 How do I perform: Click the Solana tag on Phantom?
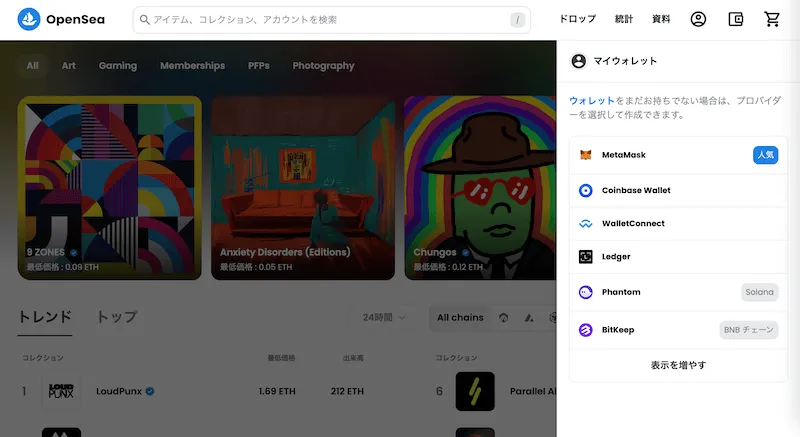pyautogui.click(x=760, y=292)
